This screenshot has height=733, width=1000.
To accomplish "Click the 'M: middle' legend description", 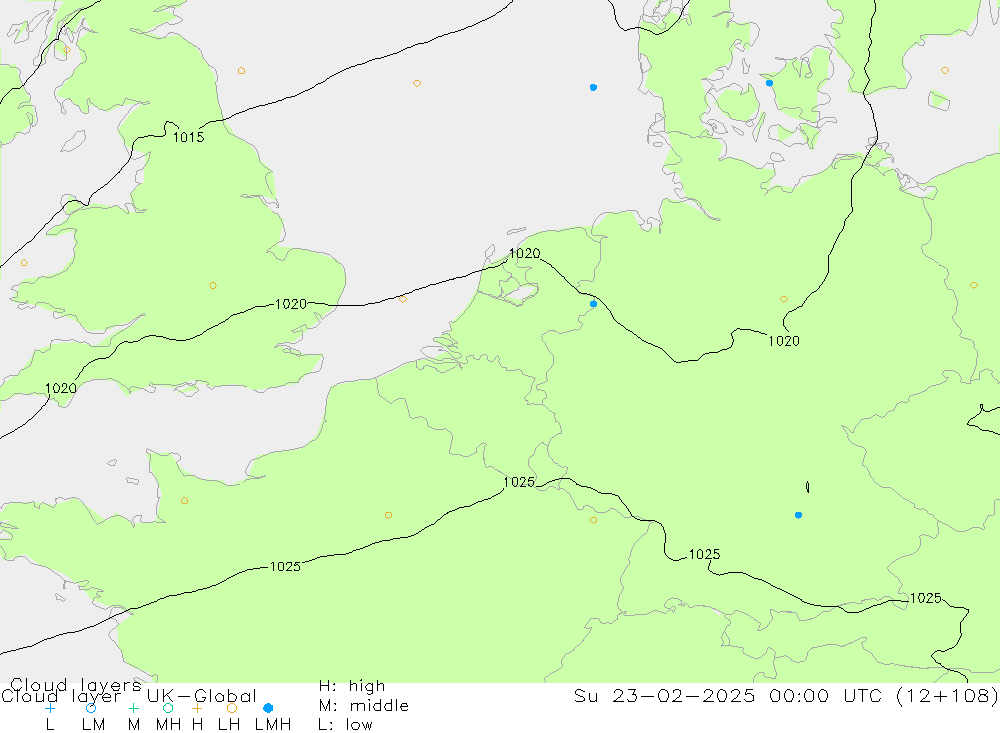I will [364, 706].
